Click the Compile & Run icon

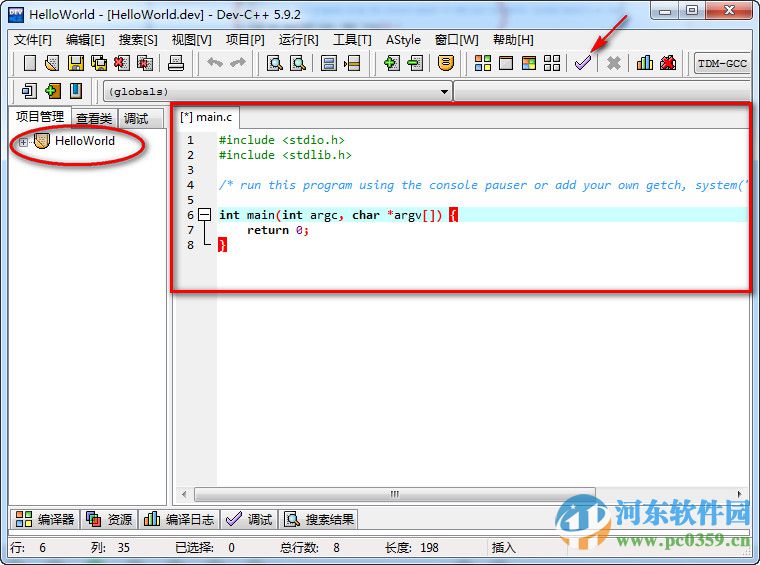529,63
